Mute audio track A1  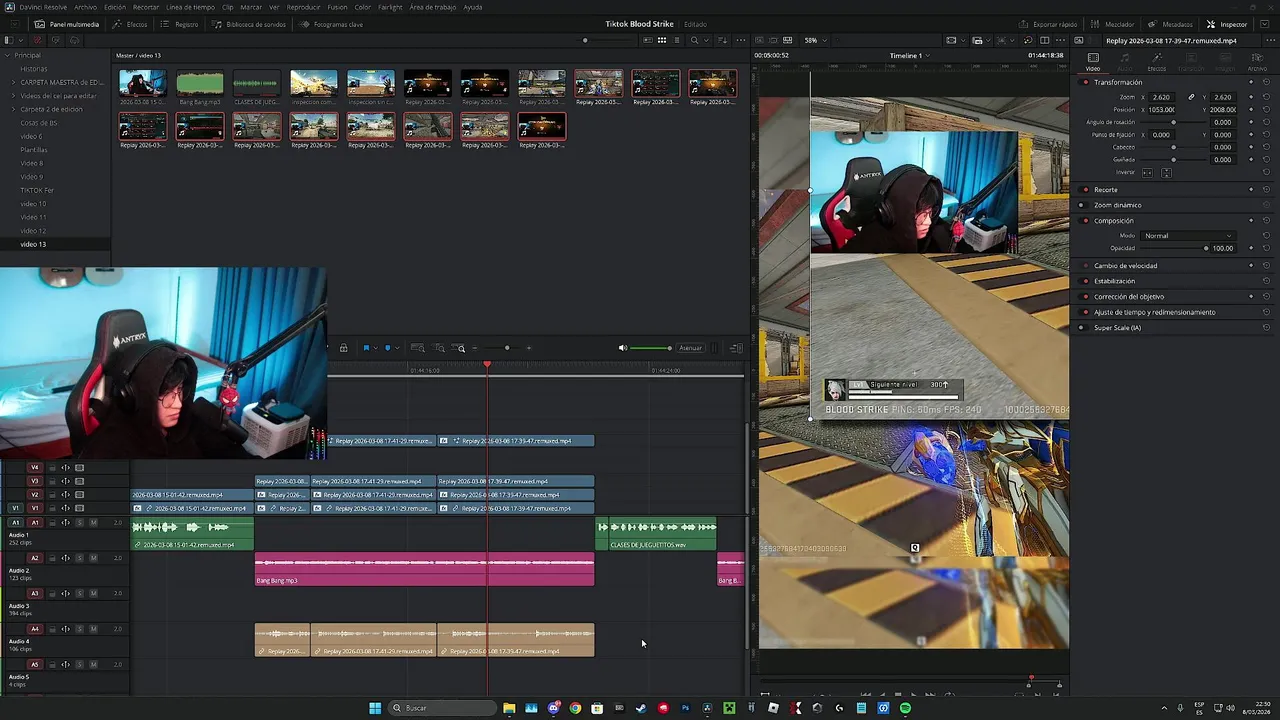(x=94, y=522)
